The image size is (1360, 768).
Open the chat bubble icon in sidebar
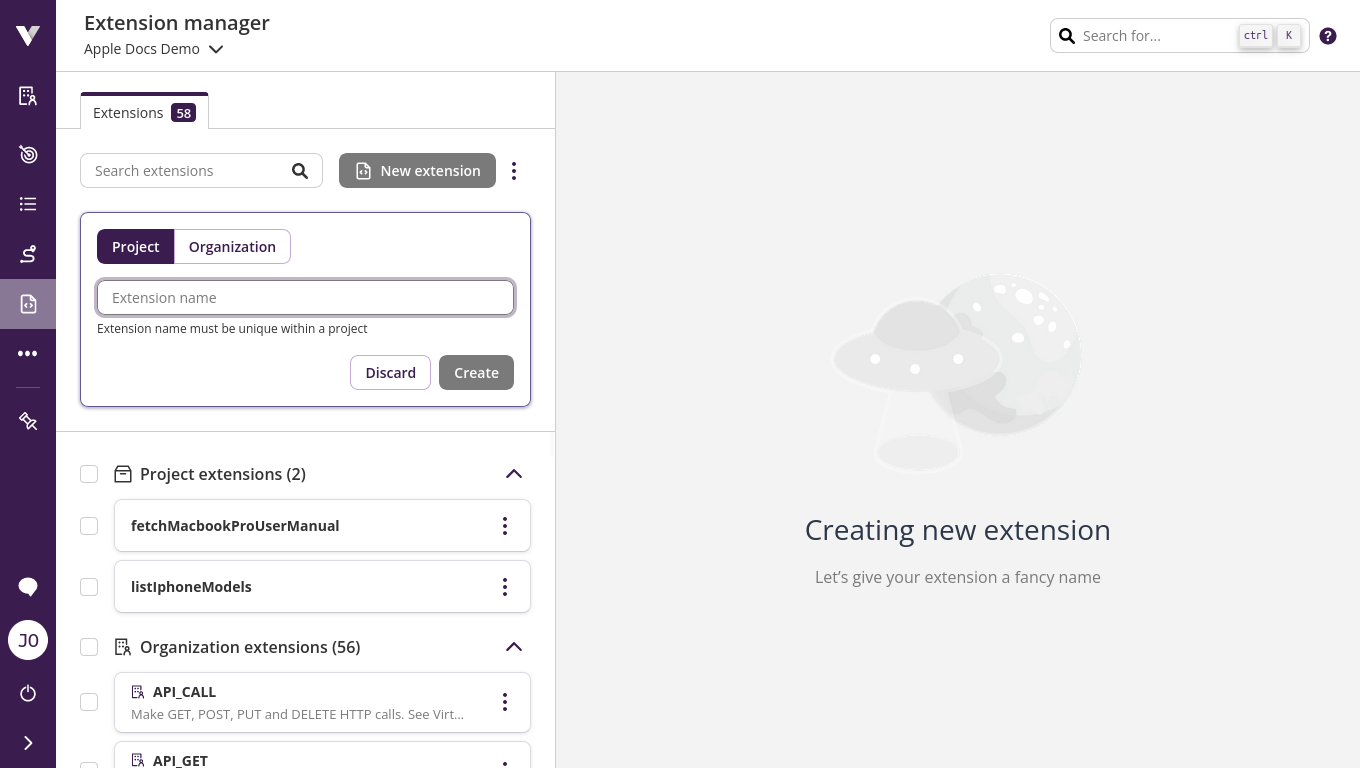click(x=28, y=587)
